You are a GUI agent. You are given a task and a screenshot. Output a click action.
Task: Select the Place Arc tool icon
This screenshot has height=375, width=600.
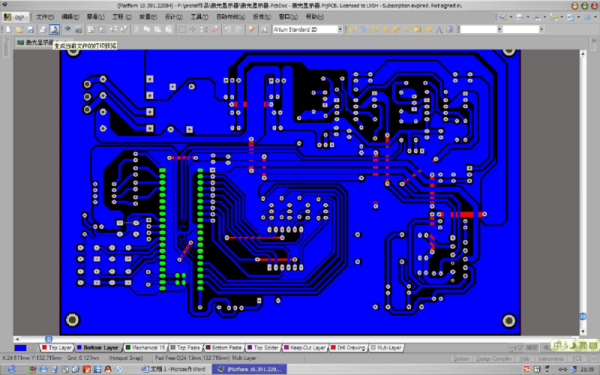pyautogui.click(x=406, y=29)
